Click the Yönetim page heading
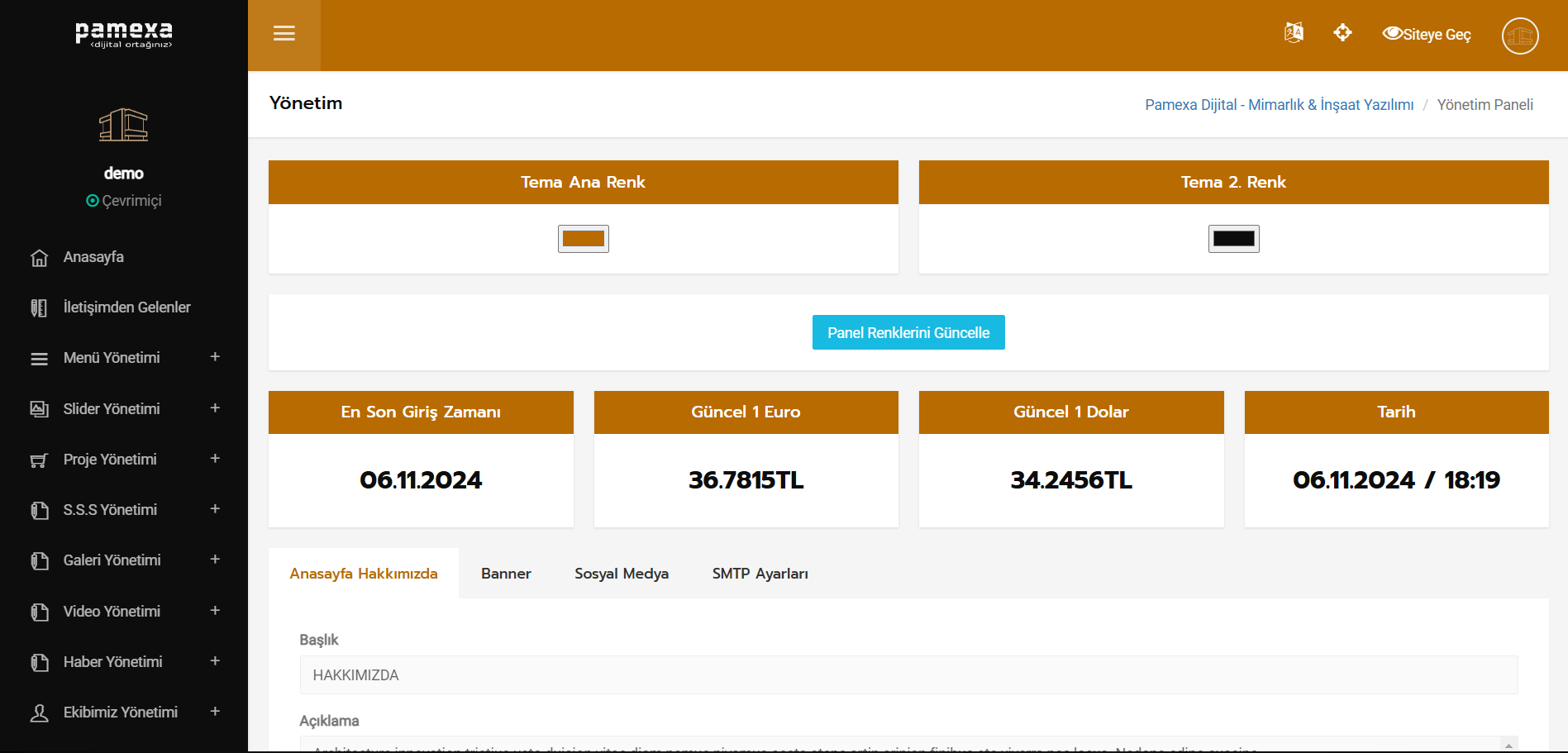This screenshot has height=753, width=1568. pyautogui.click(x=306, y=103)
